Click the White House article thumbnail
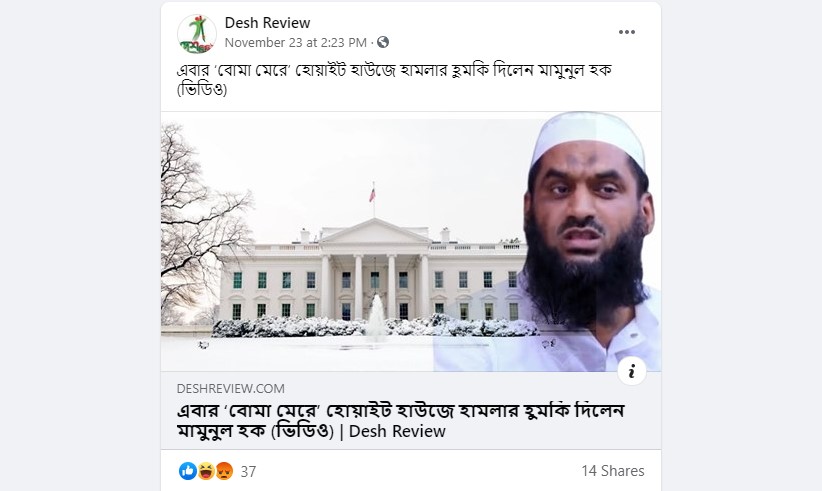The image size is (822, 491). 410,242
